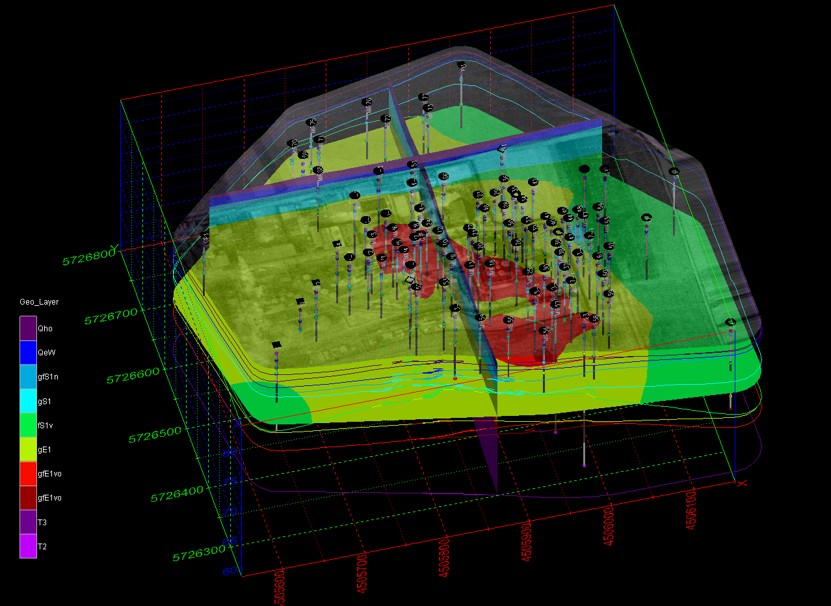
Task: Click the T3 legend color swatch
Action: pyautogui.click(x=28, y=522)
